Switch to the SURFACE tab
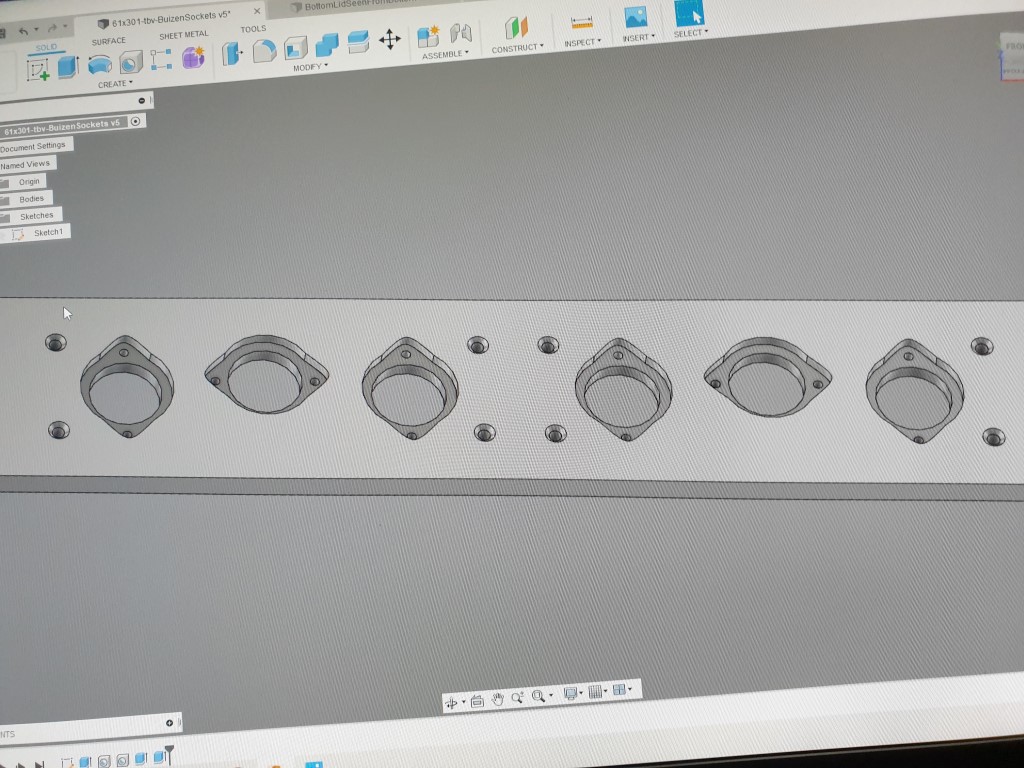The width and height of the screenshot is (1024, 768). [108, 41]
